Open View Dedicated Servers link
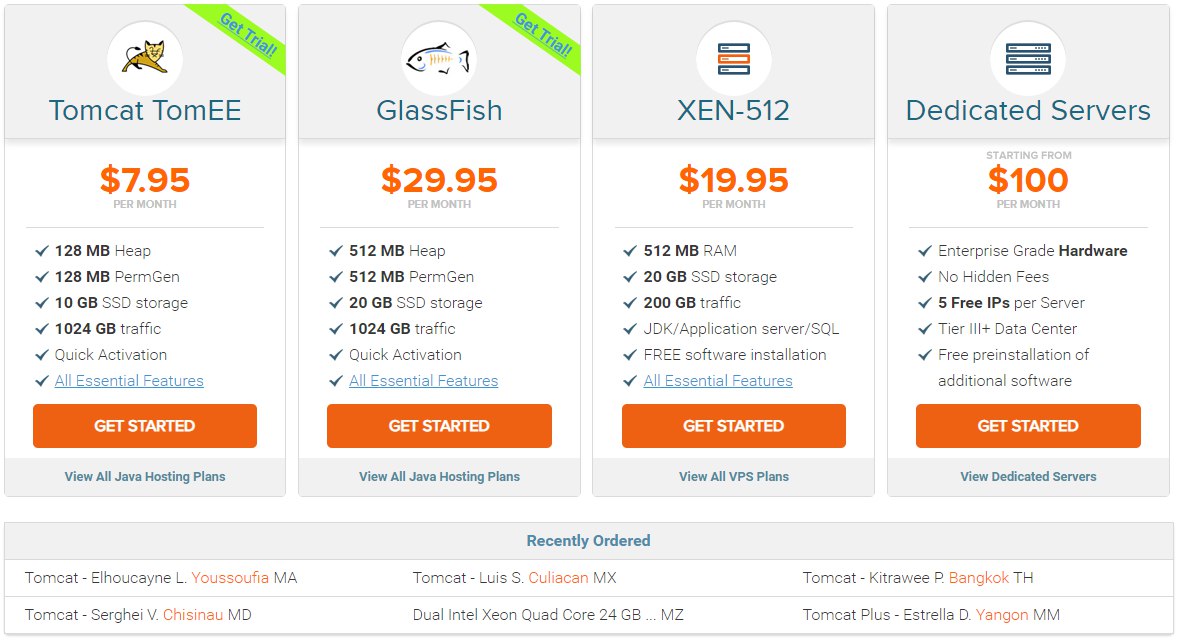This screenshot has height=644, width=1181. 1028,477
